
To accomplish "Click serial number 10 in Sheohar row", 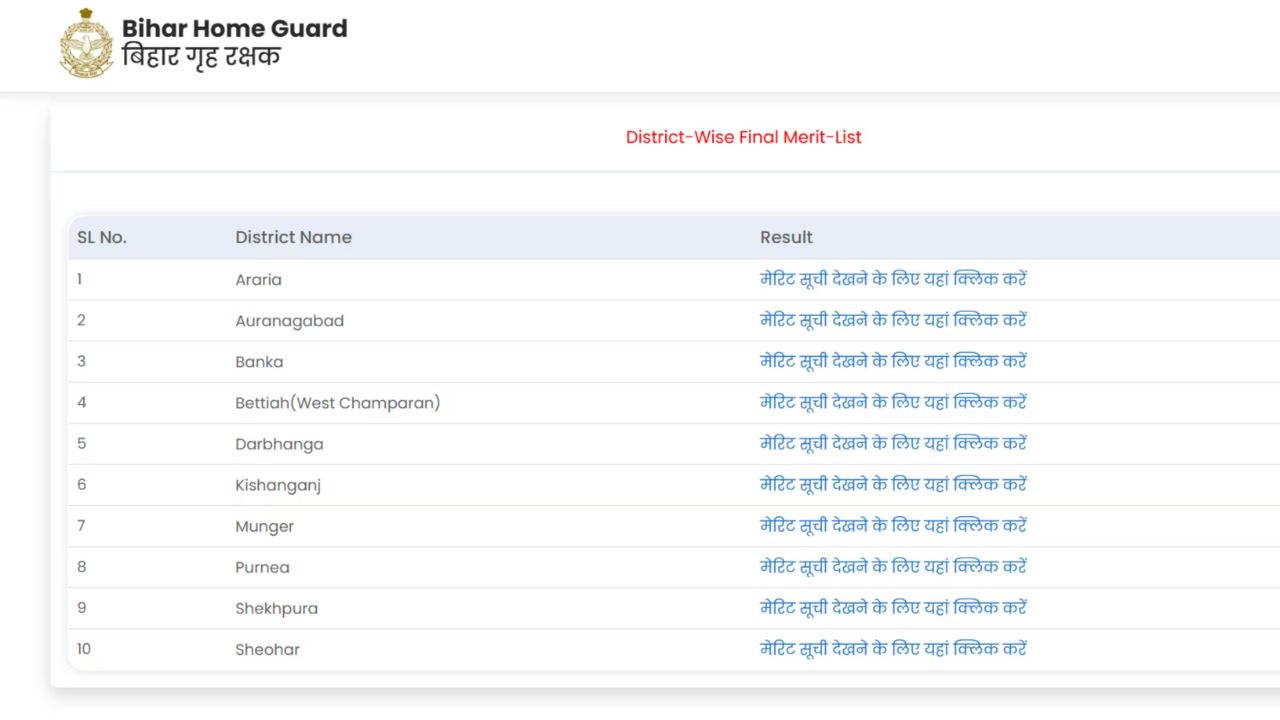I will (83, 648).
